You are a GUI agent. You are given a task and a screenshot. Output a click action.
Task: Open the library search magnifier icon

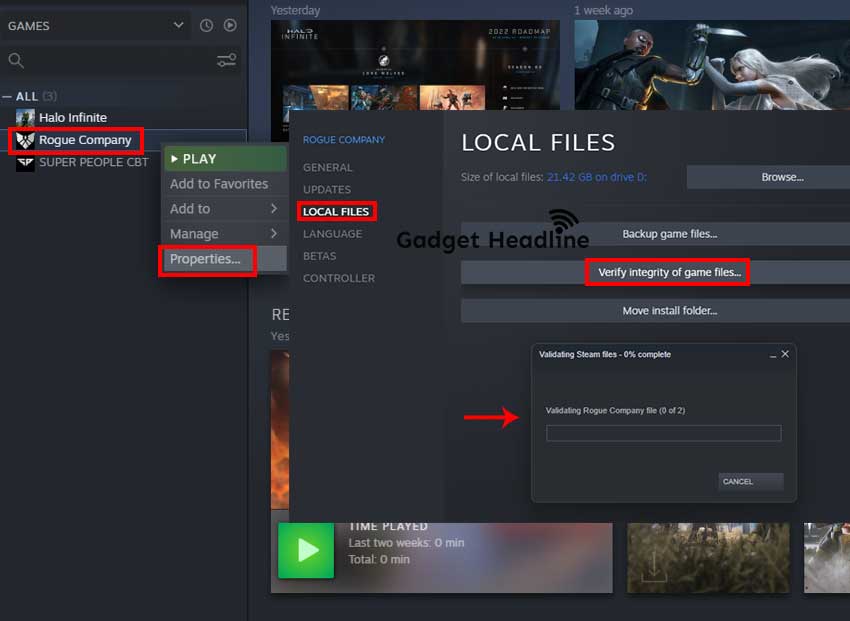click(18, 60)
